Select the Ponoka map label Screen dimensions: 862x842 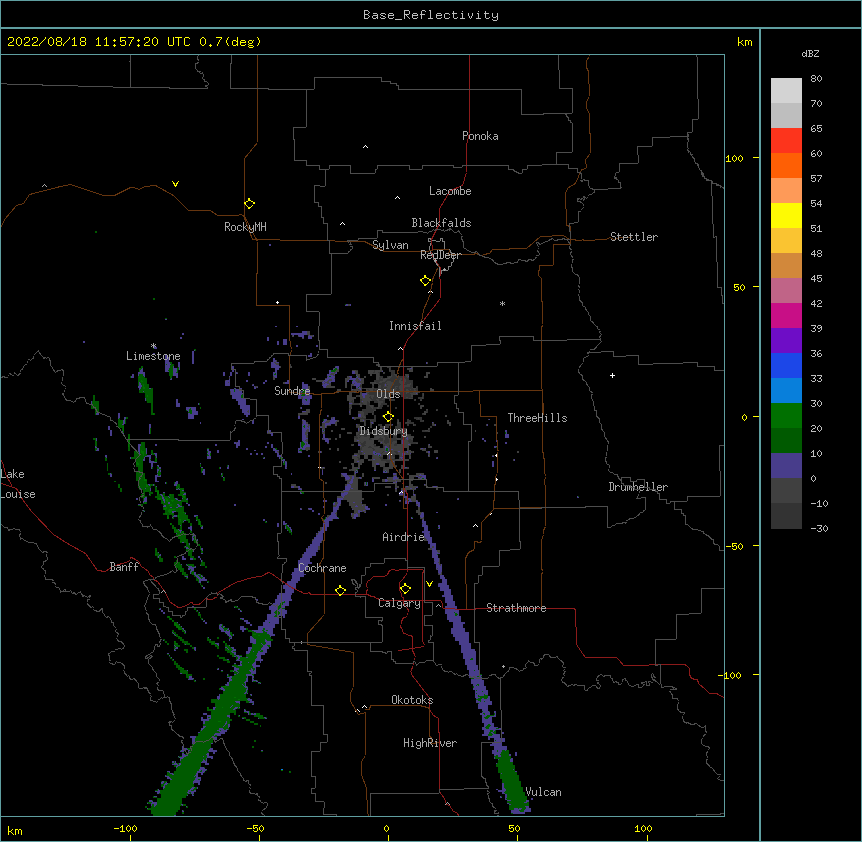click(x=480, y=136)
